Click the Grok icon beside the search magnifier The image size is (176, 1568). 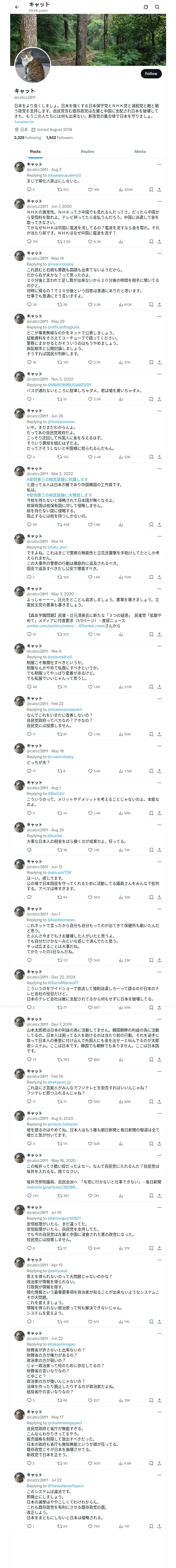146,7
